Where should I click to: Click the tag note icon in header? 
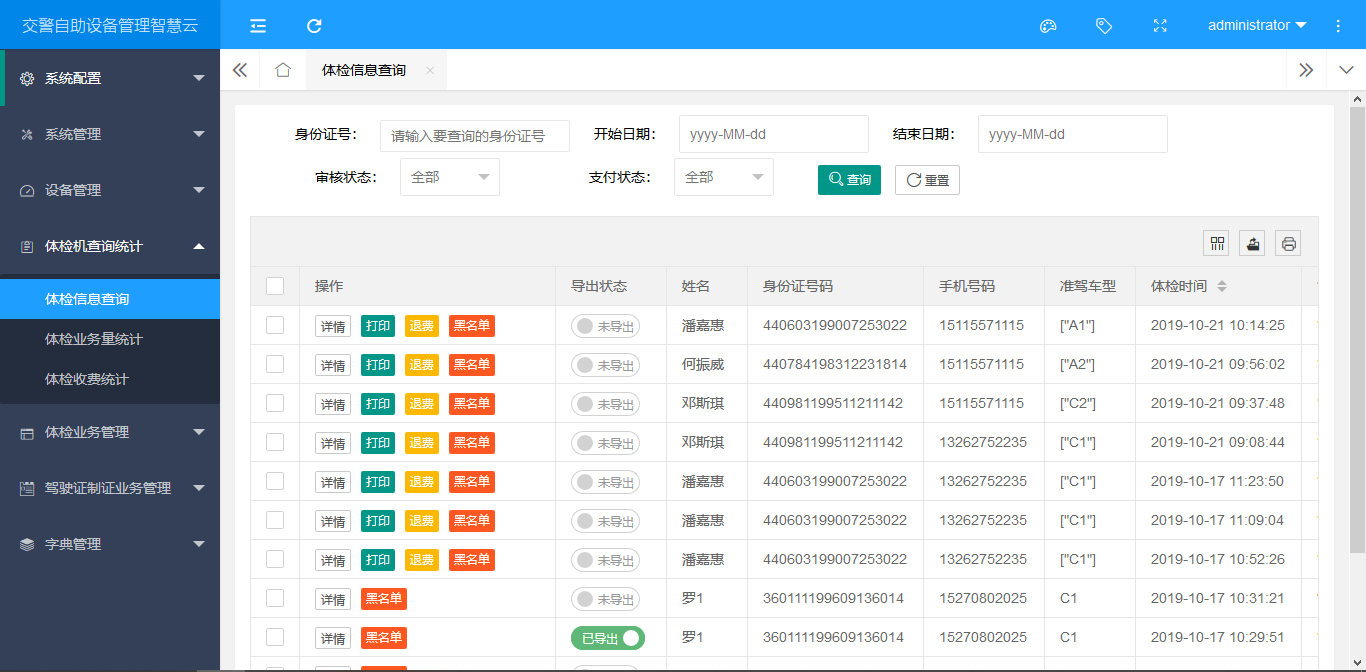pos(1104,26)
